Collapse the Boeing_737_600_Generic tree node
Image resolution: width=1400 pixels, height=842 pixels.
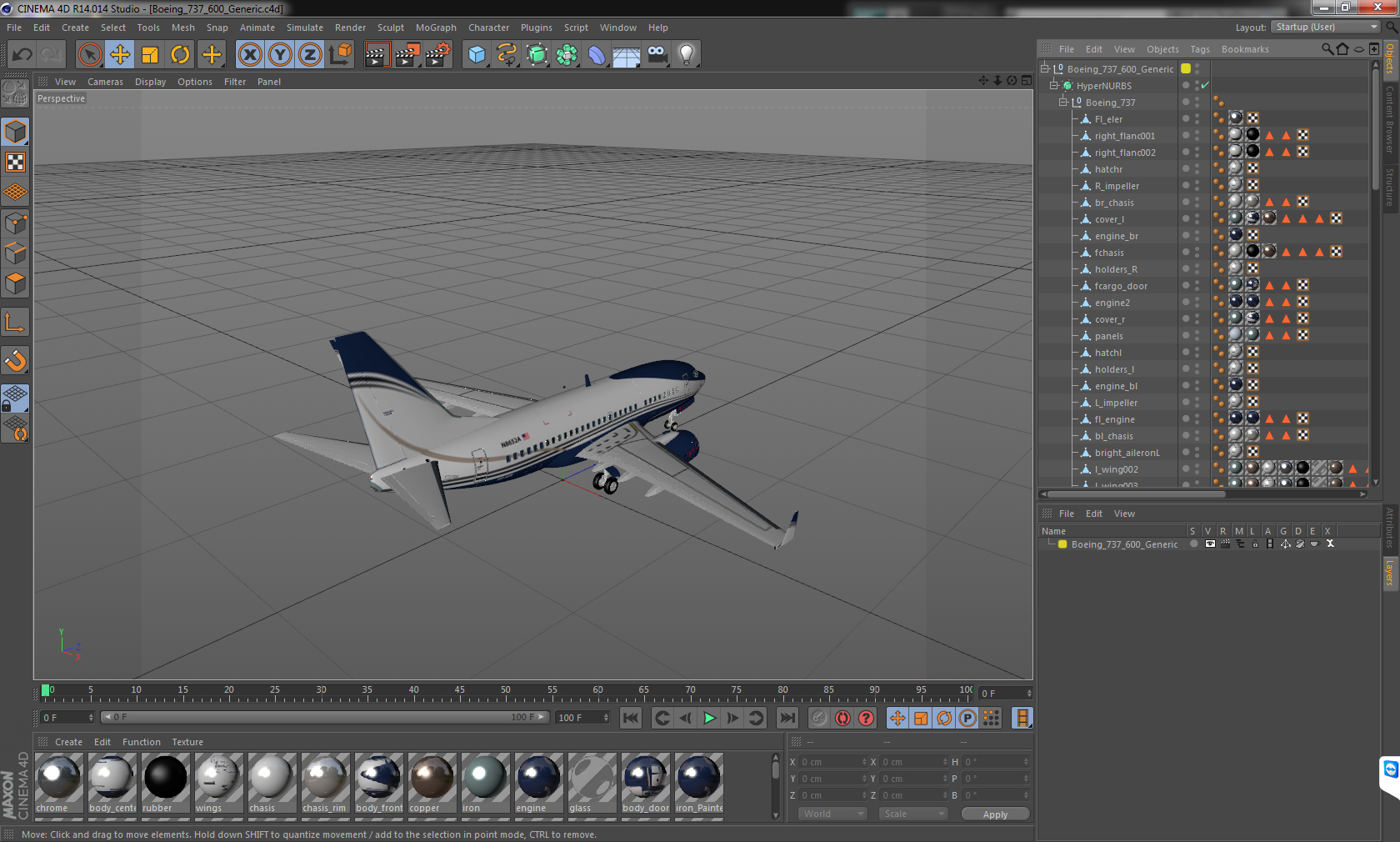coord(1044,69)
